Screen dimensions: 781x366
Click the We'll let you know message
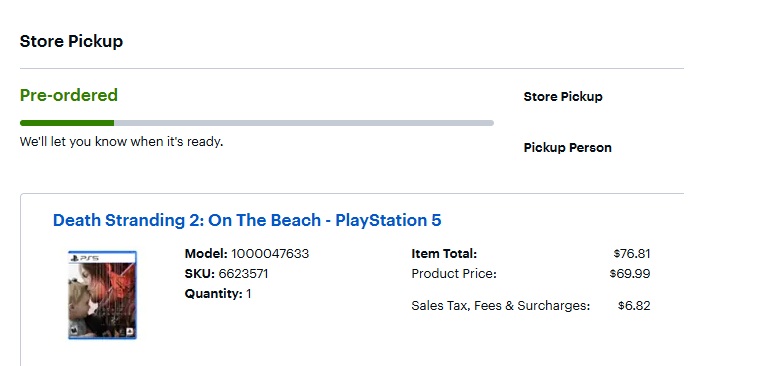pyautogui.click(x=122, y=142)
